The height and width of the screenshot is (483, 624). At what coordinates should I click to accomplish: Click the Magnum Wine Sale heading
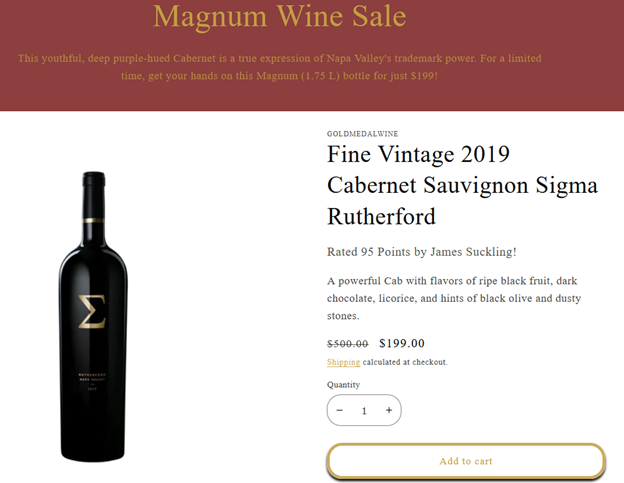pos(280,17)
